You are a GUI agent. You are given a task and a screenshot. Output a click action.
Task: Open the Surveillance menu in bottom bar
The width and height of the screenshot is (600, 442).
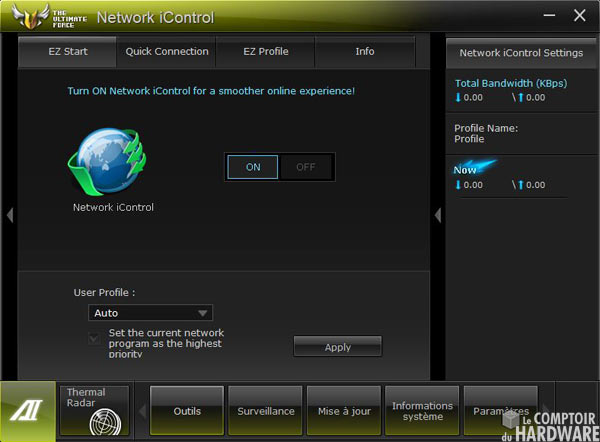tap(266, 411)
